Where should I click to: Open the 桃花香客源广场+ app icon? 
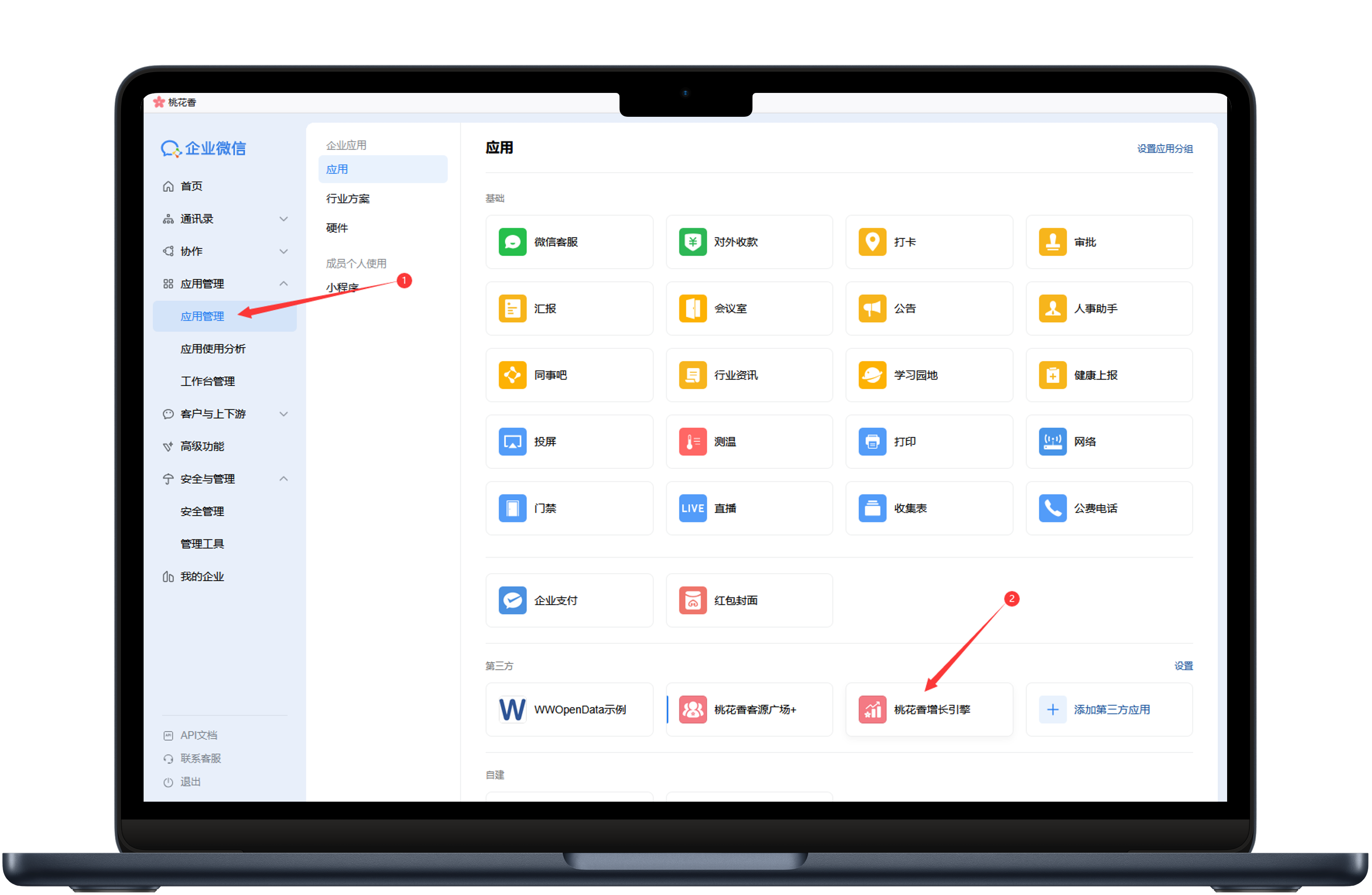tap(692, 709)
